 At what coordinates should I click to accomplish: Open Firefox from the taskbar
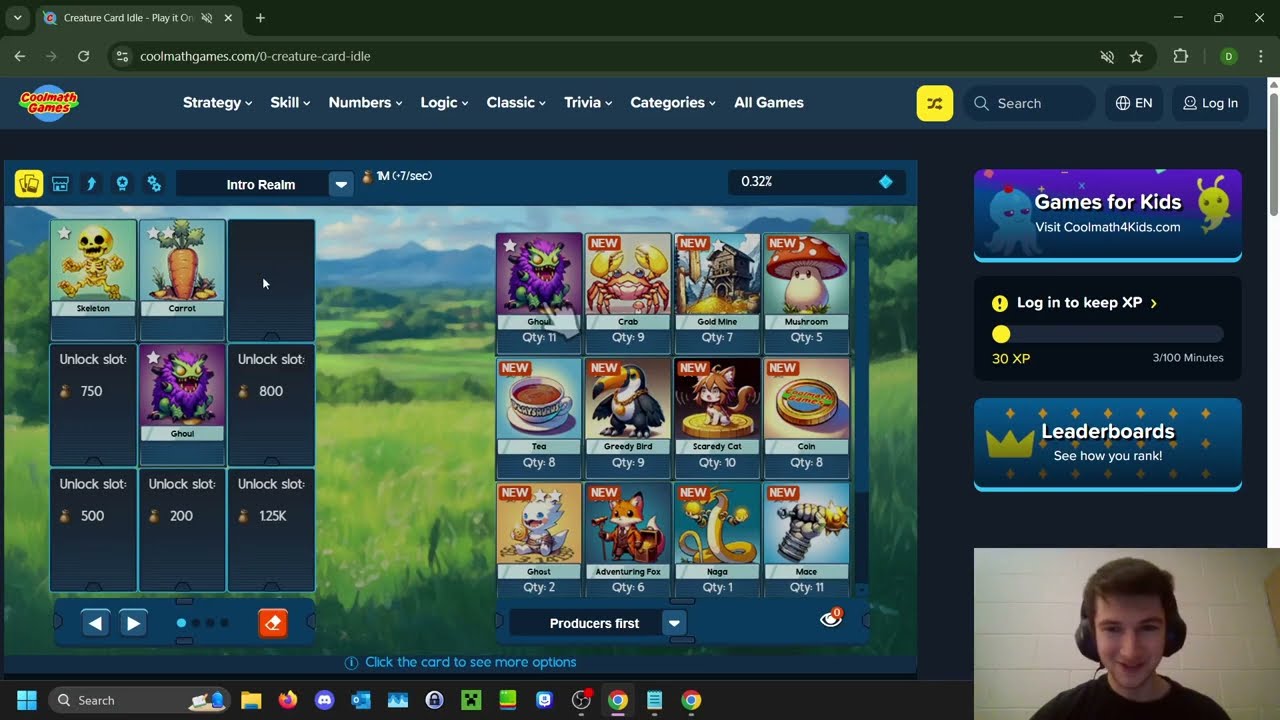point(288,700)
